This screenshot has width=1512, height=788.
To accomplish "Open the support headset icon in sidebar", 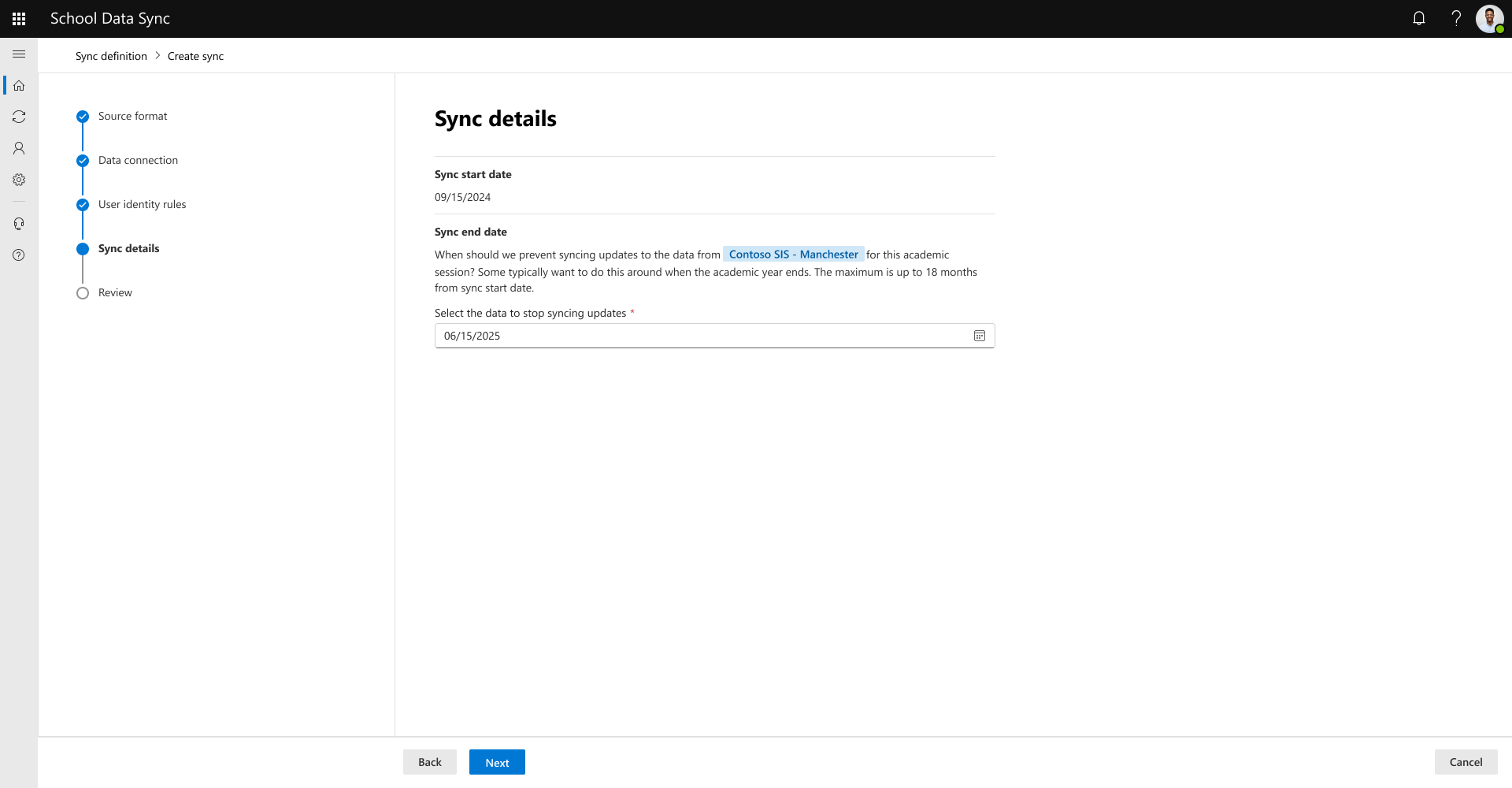I will click(x=19, y=224).
